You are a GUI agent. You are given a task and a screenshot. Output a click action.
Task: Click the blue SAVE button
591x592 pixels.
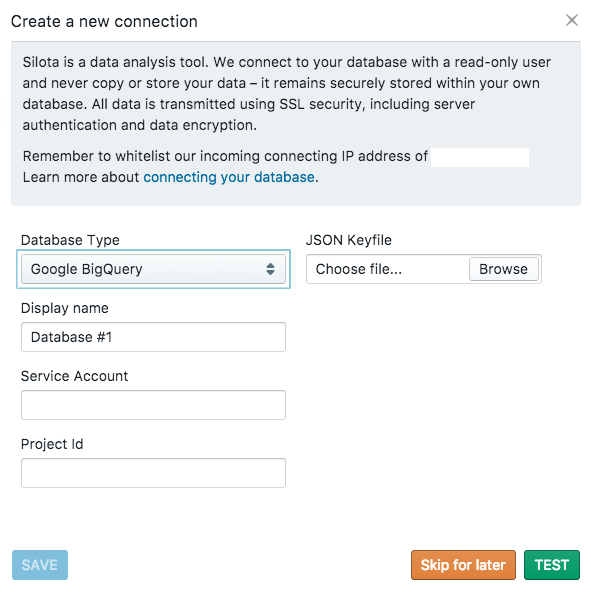(x=40, y=565)
